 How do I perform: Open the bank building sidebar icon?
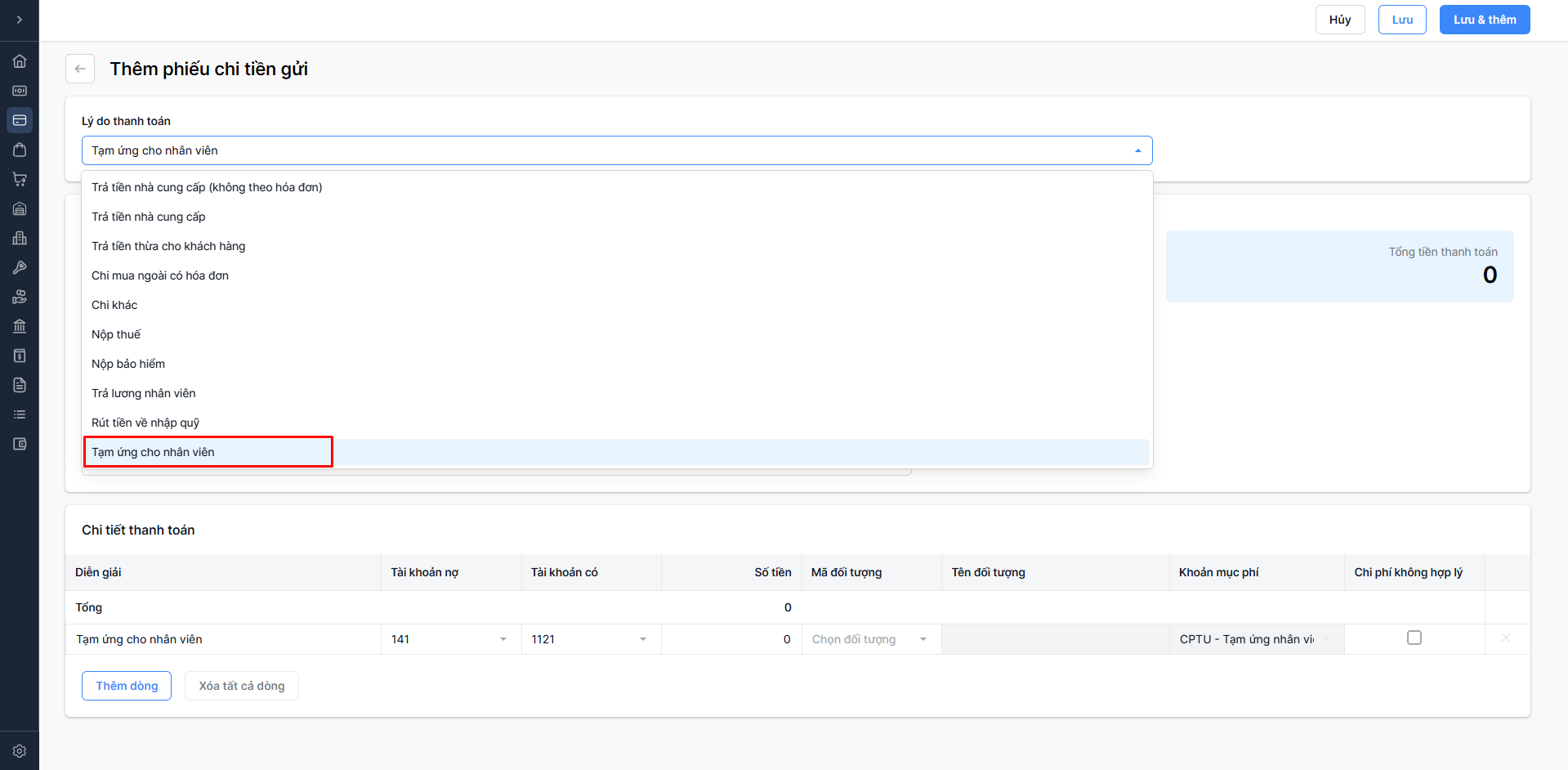pos(20,326)
